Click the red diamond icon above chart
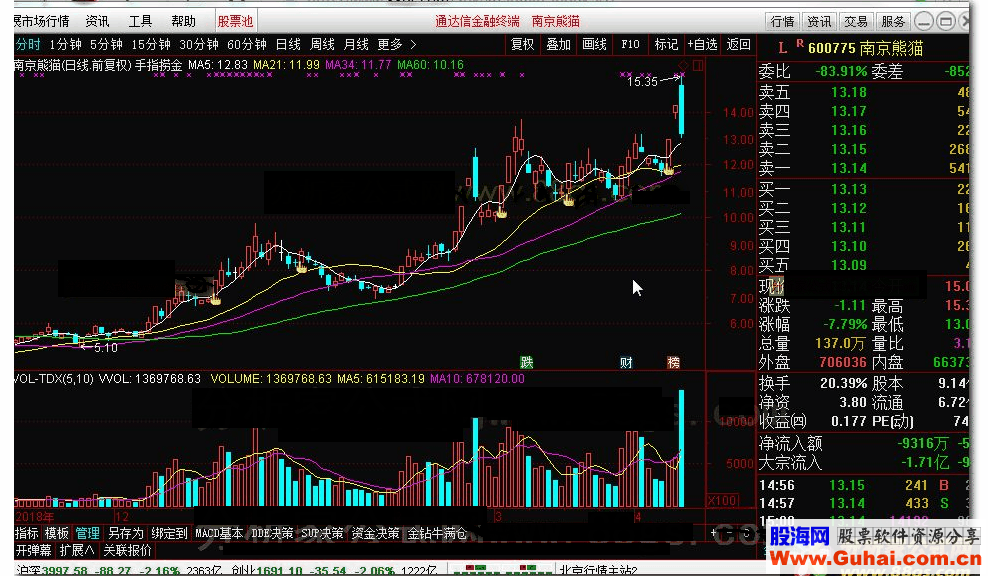This screenshot has width=988, height=576. (x=683, y=66)
